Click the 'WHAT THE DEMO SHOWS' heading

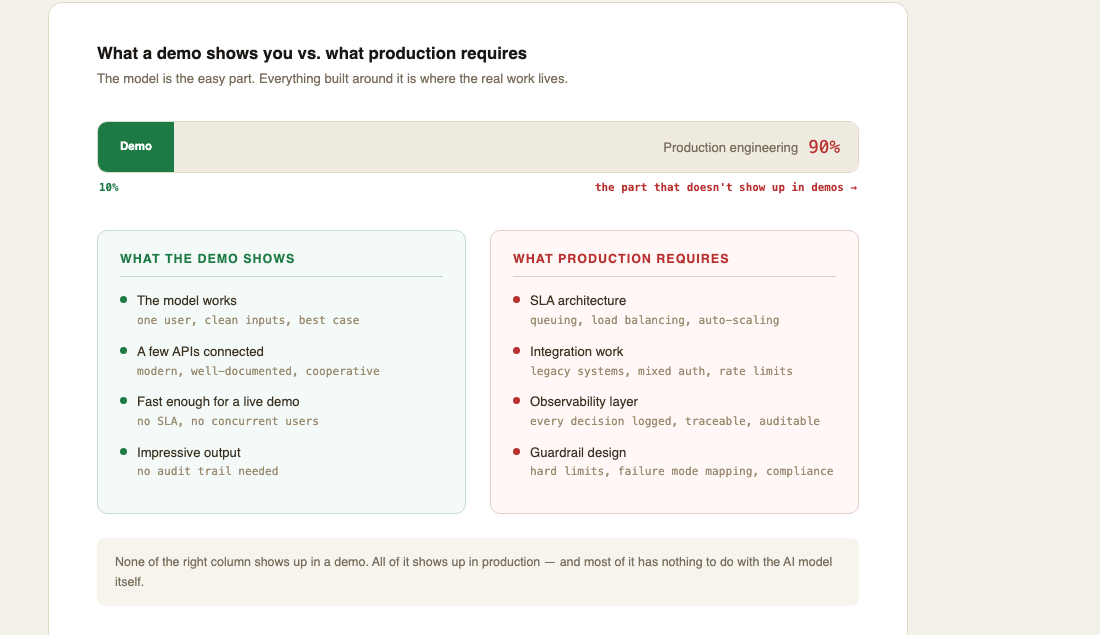207,259
